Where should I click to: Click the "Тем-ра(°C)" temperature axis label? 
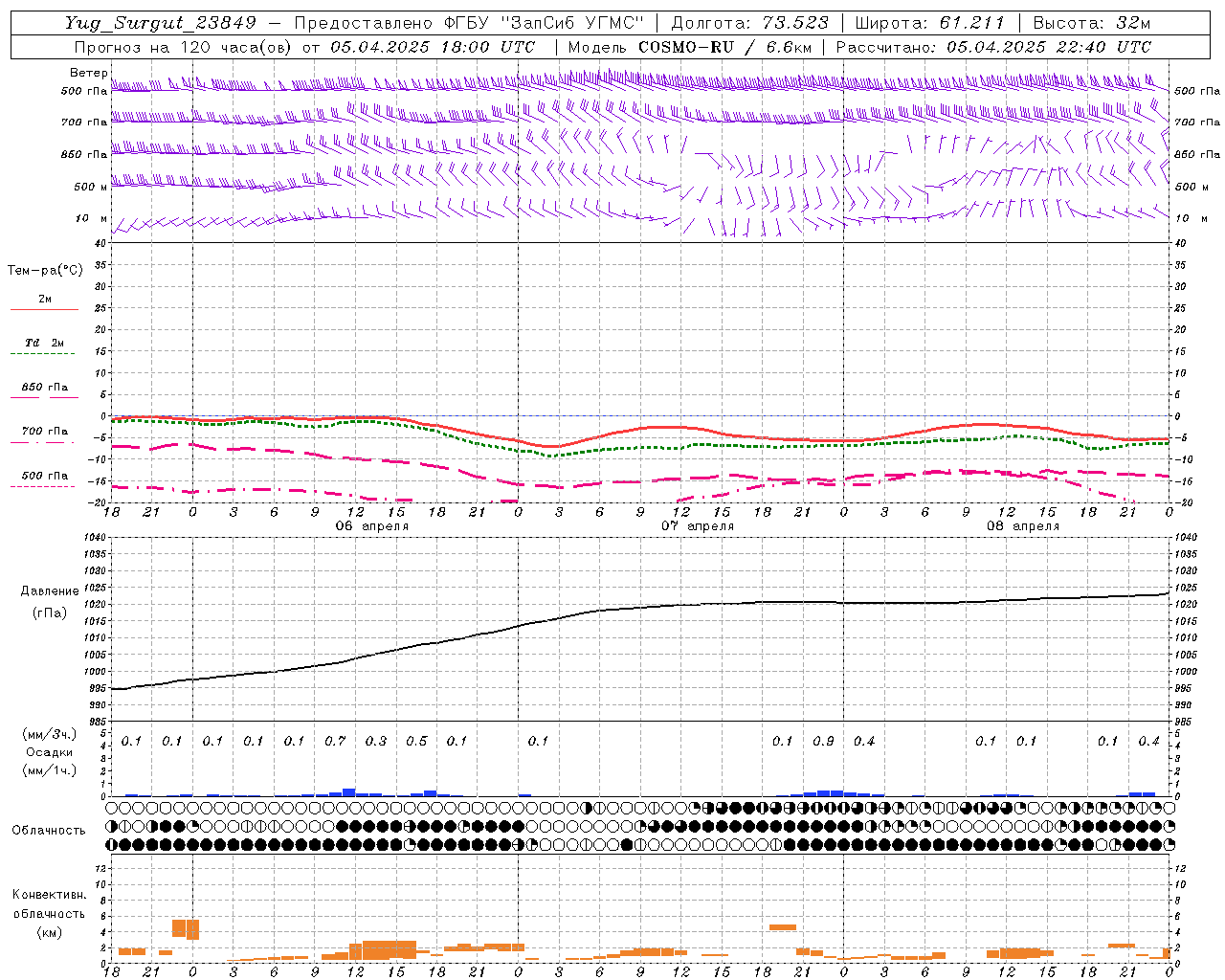tap(45, 271)
